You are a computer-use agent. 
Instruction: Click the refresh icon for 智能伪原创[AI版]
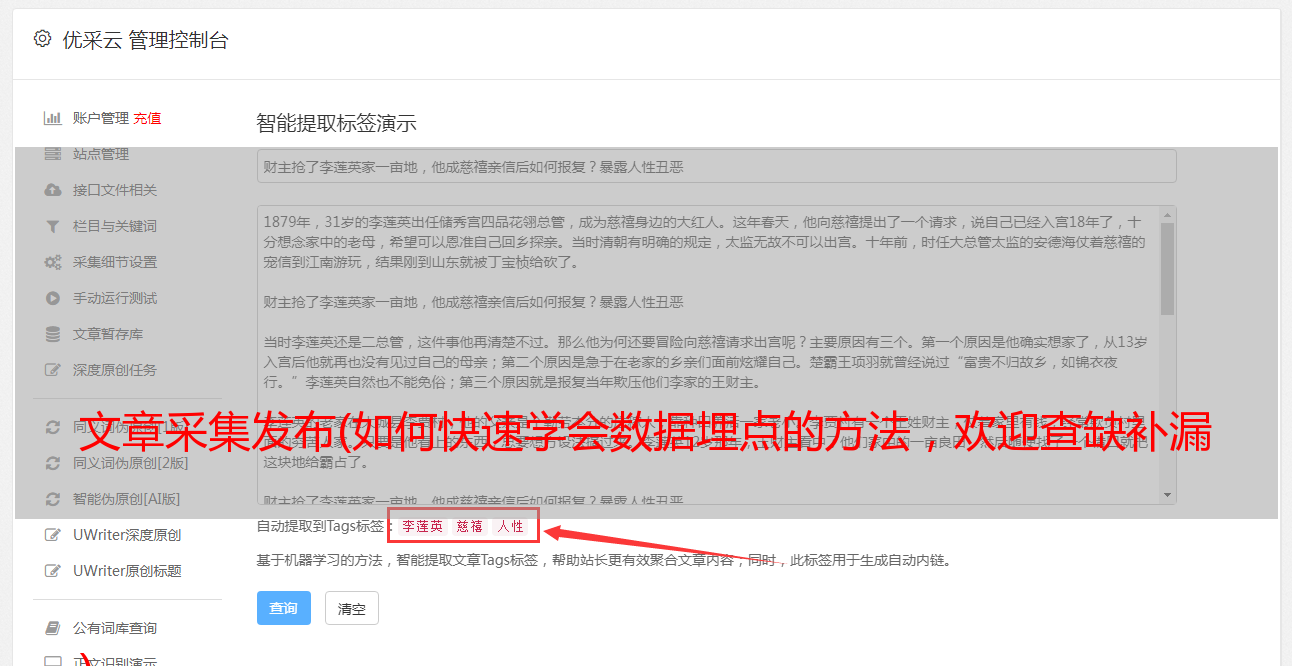click(53, 498)
